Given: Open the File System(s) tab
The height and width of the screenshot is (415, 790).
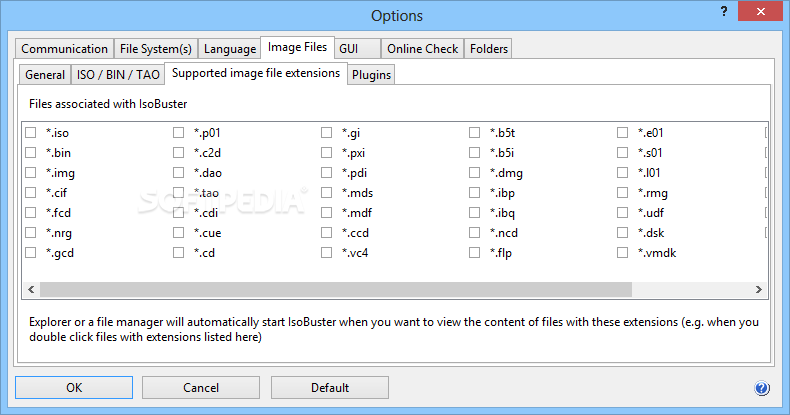Looking at the screenshot, I should [x=156, y=49].
